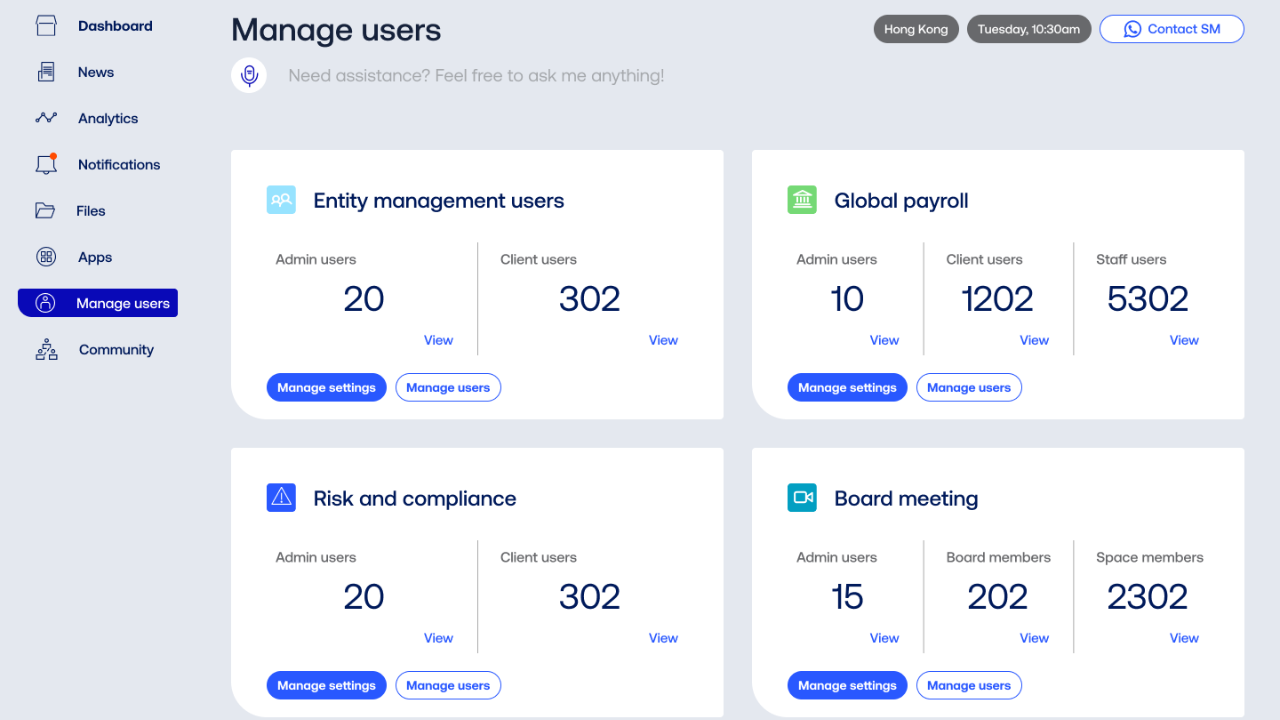The image size is (1280, 720).
Task: Open Manage settings for Entity management users
Action: coord(326,388)
